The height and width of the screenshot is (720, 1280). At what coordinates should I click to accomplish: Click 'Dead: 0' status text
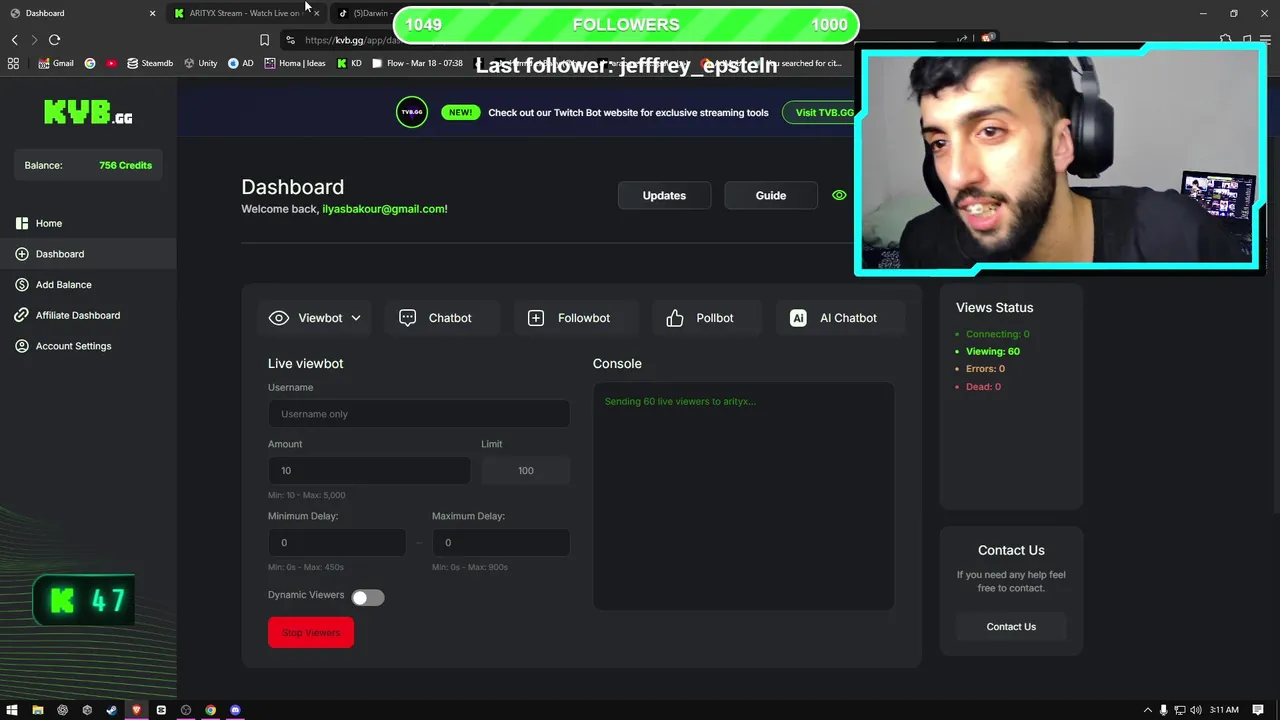click(983, 387)
